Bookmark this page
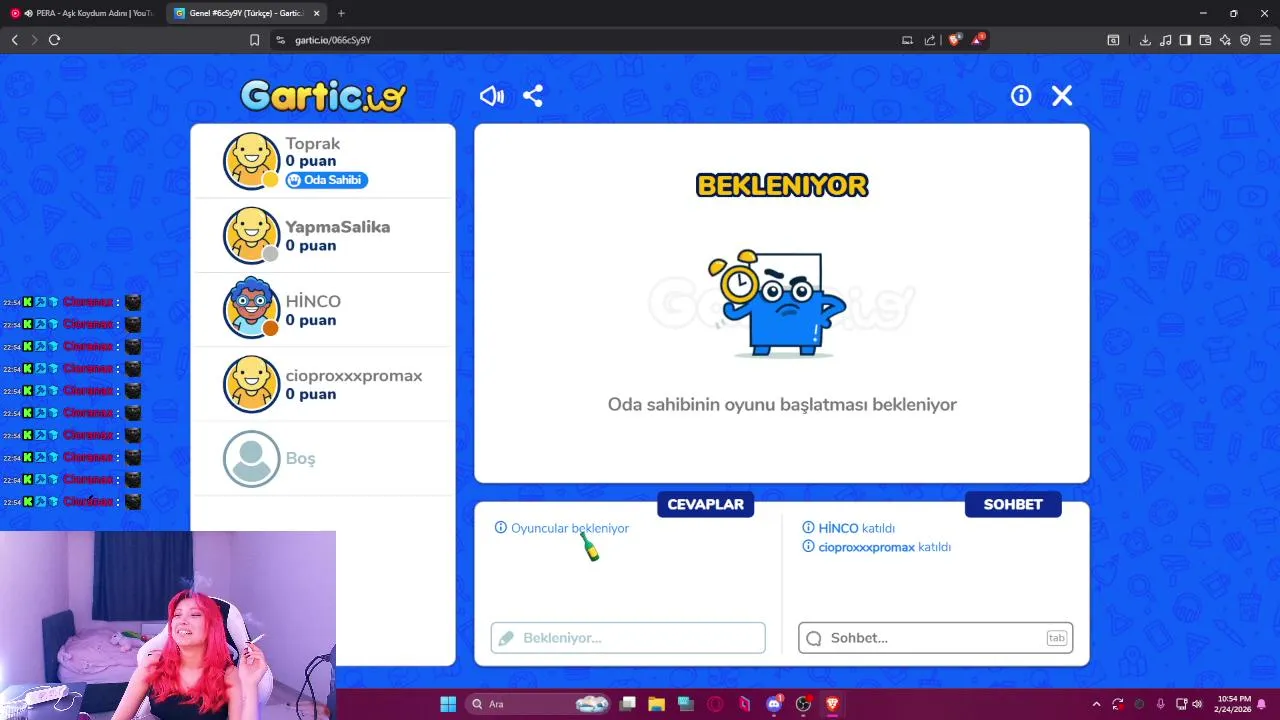This screenshot has width=1280, height=720. pos(254,40)
